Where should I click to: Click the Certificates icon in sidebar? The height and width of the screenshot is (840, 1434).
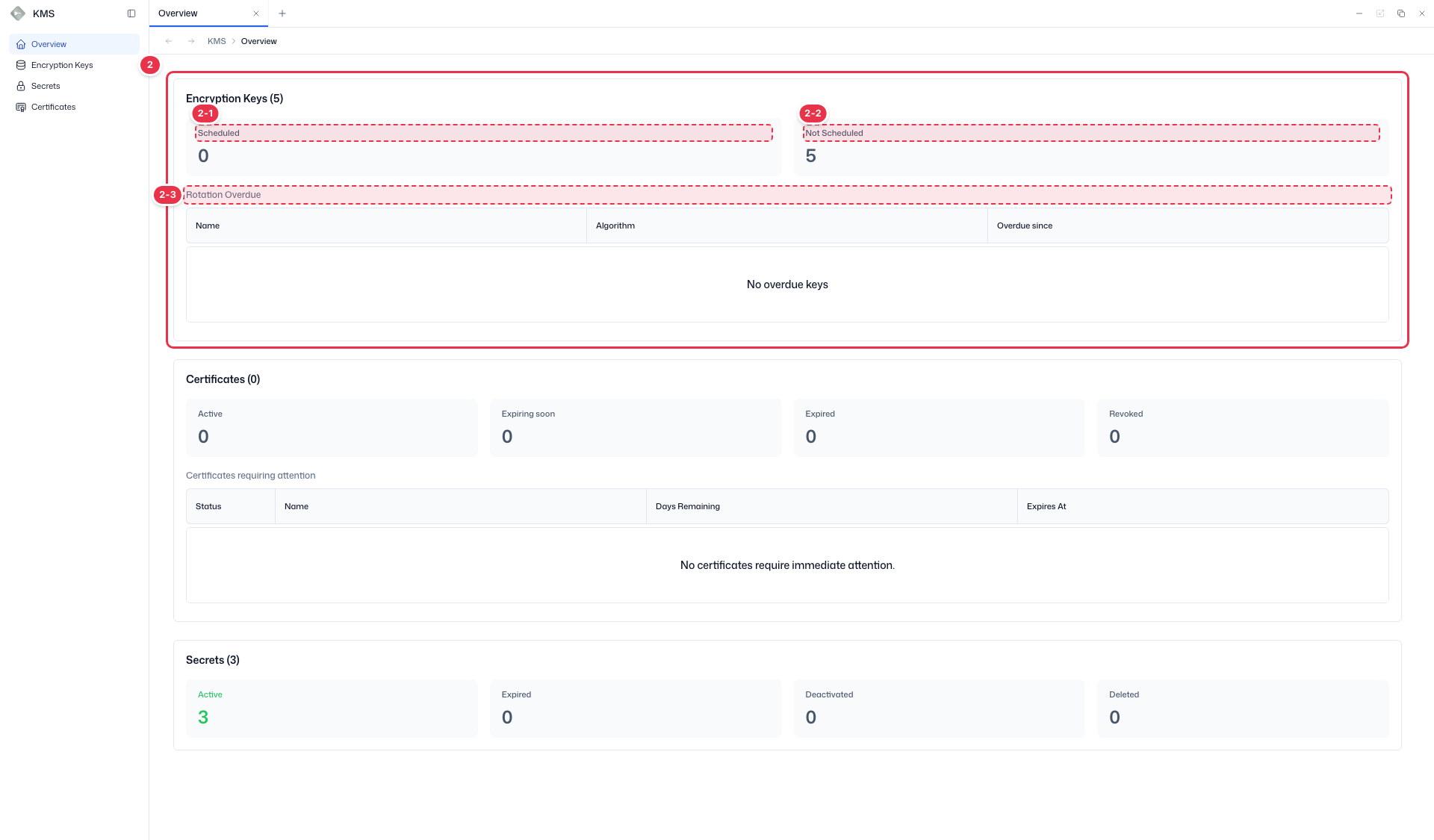(21, 107)
